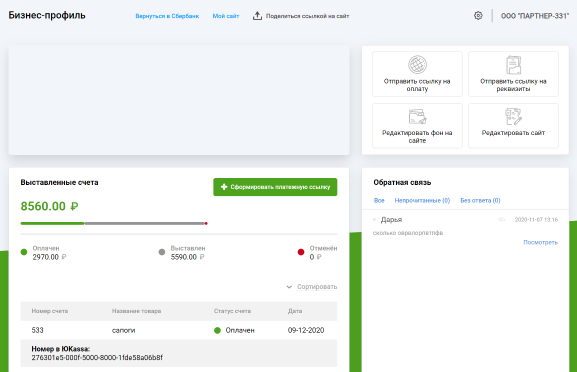Click the plus icon on green payment button
Viewport: 577px width, 372px height.
coord(224,187)
